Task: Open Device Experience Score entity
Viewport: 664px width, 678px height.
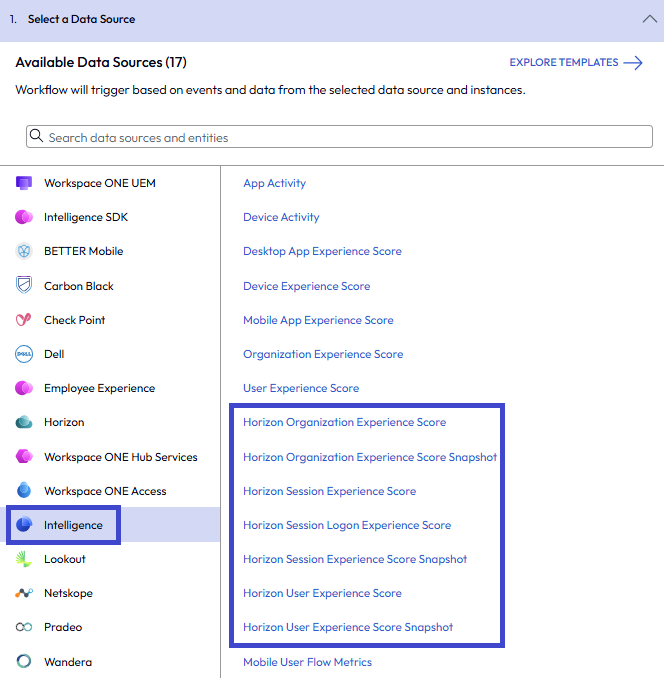Action: pyautogui.click(x=306, y=286)
